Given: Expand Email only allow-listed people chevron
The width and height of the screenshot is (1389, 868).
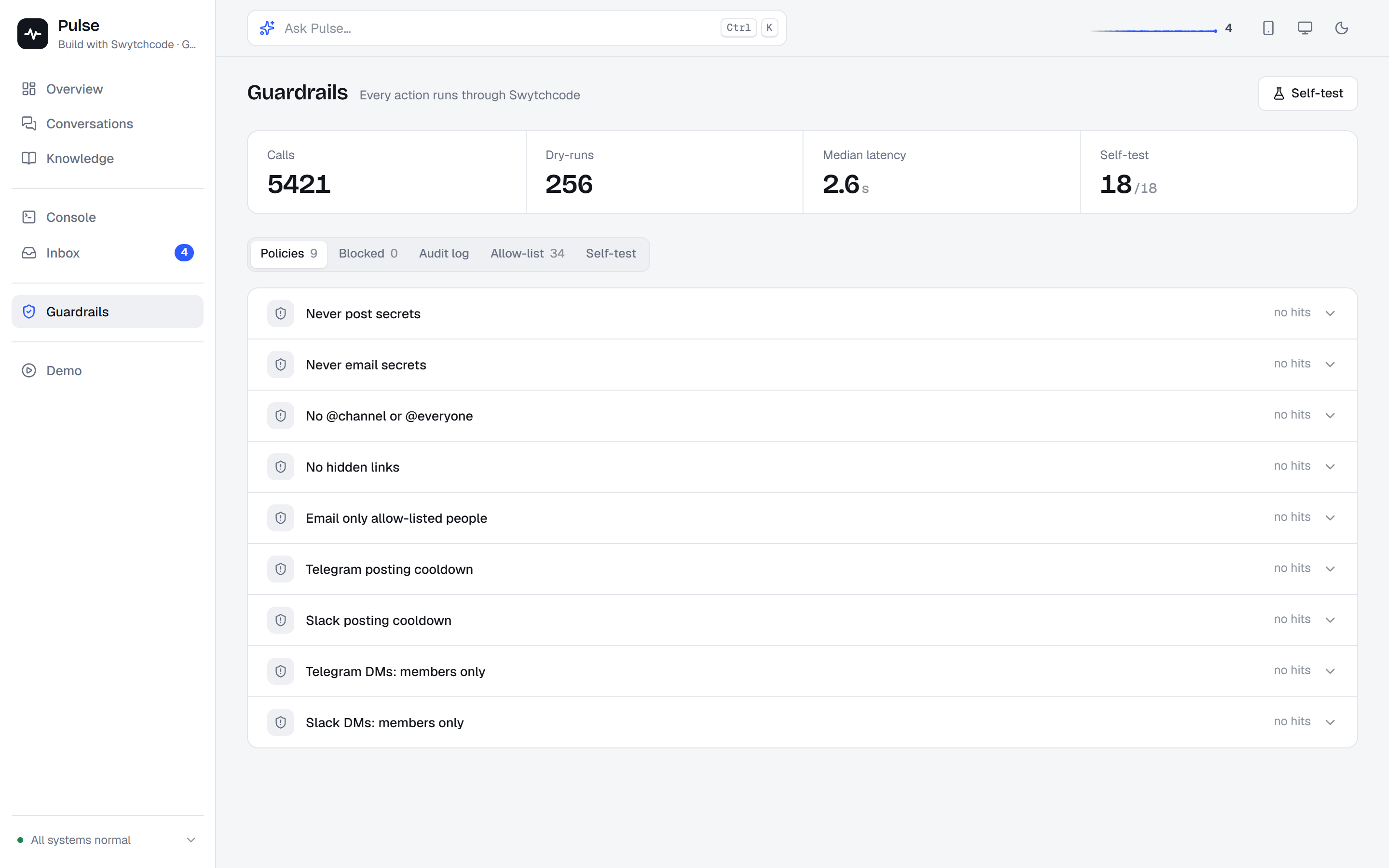Looking at the screenshot, I should pyautogui.click(x=1330, y=518).
